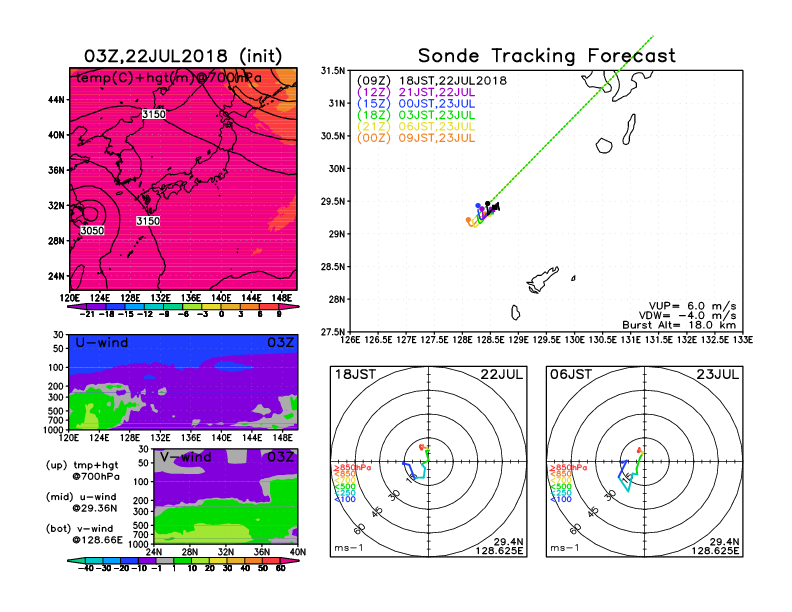This screenshot has height=612, width=792.
Task: Click the small island outline near 28N 129E
Action: click(515, 313)
